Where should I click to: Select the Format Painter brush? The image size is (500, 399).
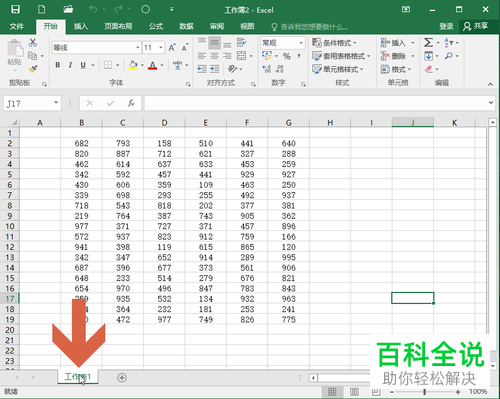tap(33, 69)
